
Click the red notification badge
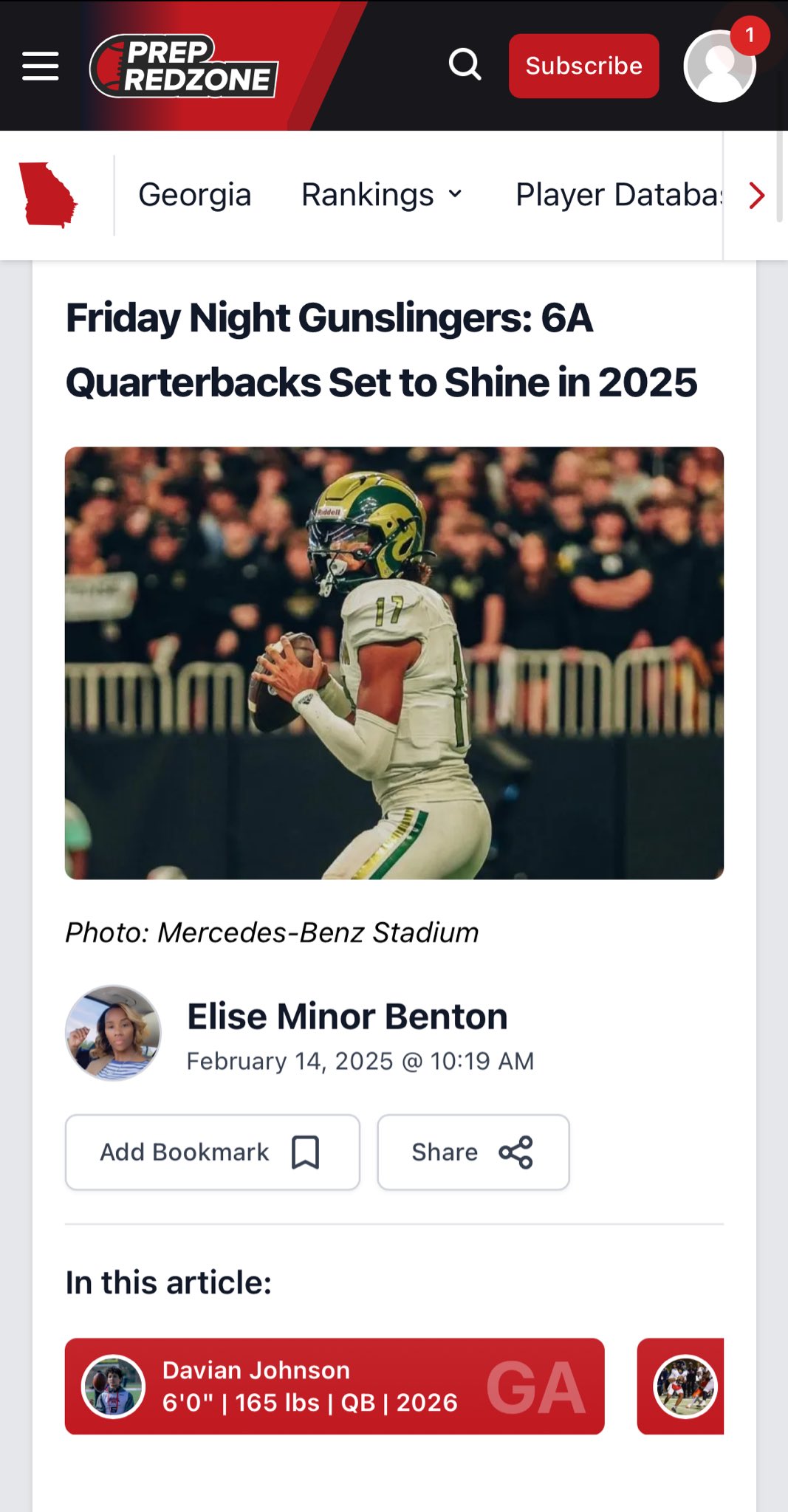click(750, 35)
